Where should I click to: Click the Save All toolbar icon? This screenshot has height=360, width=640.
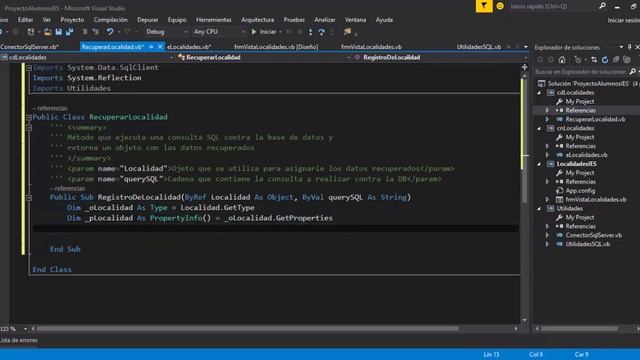pos(69,32)
